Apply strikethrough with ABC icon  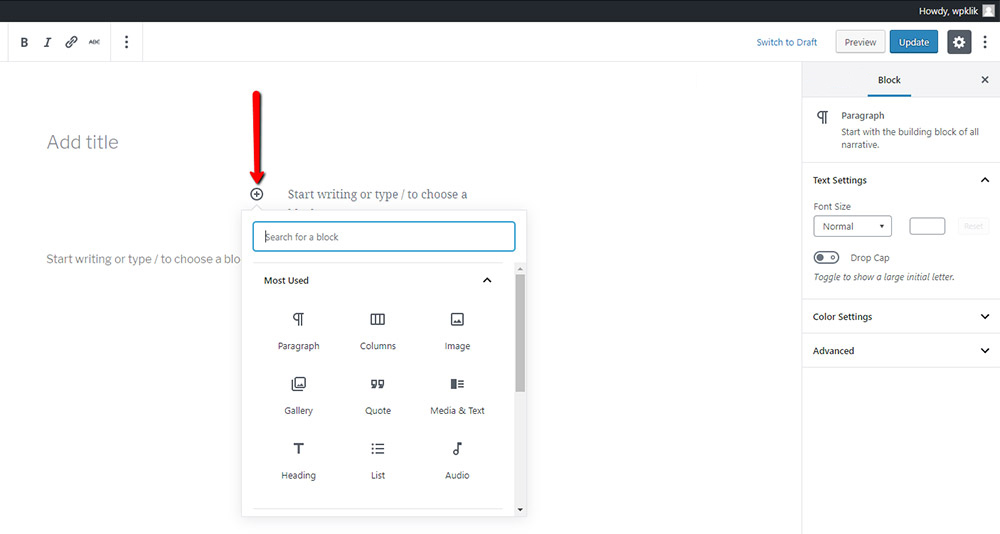[94, 42]
